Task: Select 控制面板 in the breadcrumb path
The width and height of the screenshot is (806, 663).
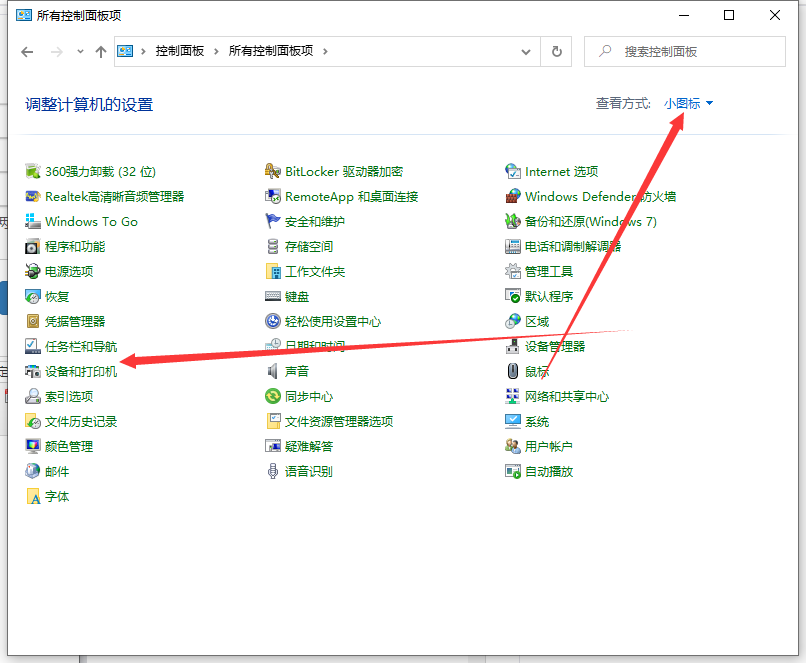Action: pos(179,51)
